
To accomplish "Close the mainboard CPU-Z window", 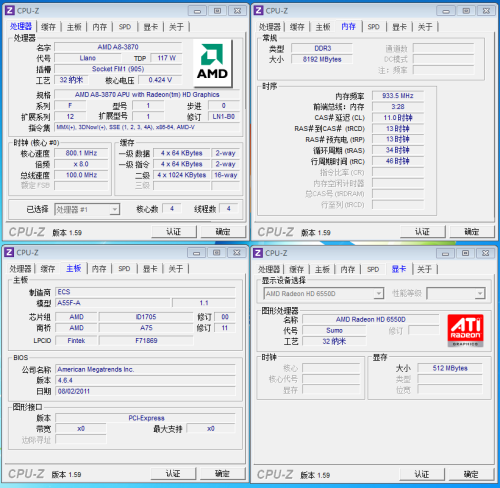I will tap(237, 253).
